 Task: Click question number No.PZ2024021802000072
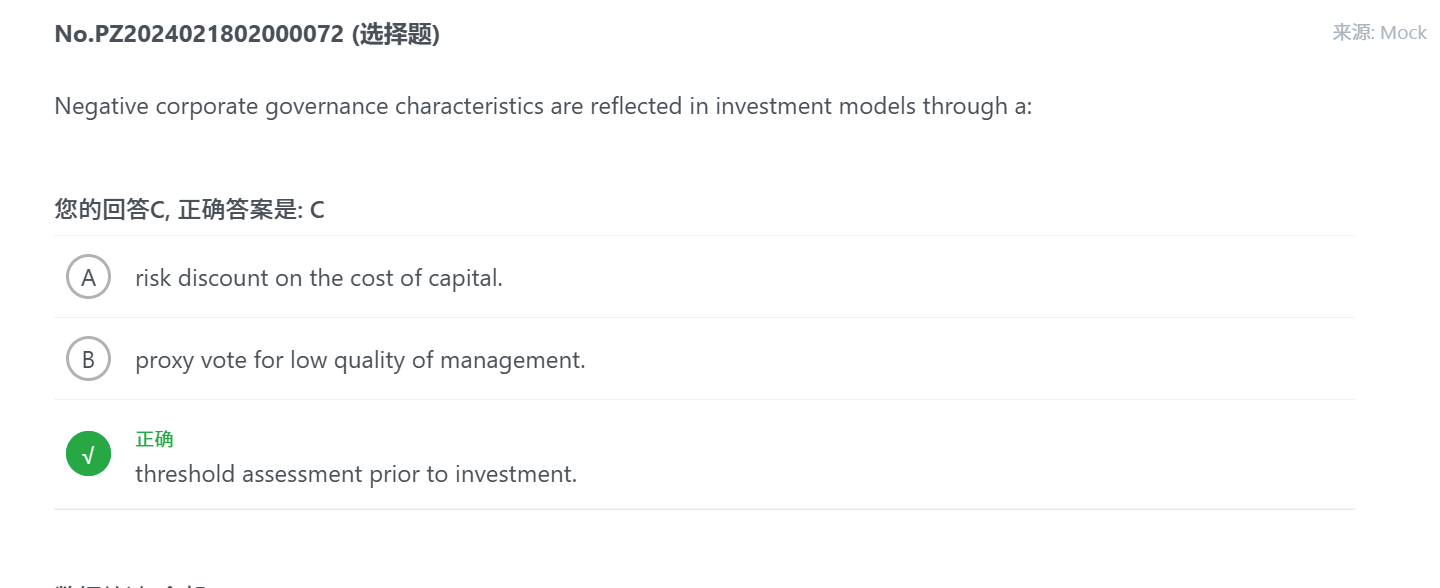[x=199, y=34]
